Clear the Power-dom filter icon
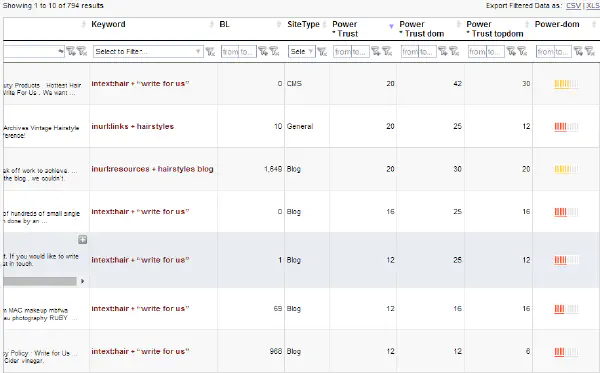This screenshot has width=600, height=373. pos(589,51)
